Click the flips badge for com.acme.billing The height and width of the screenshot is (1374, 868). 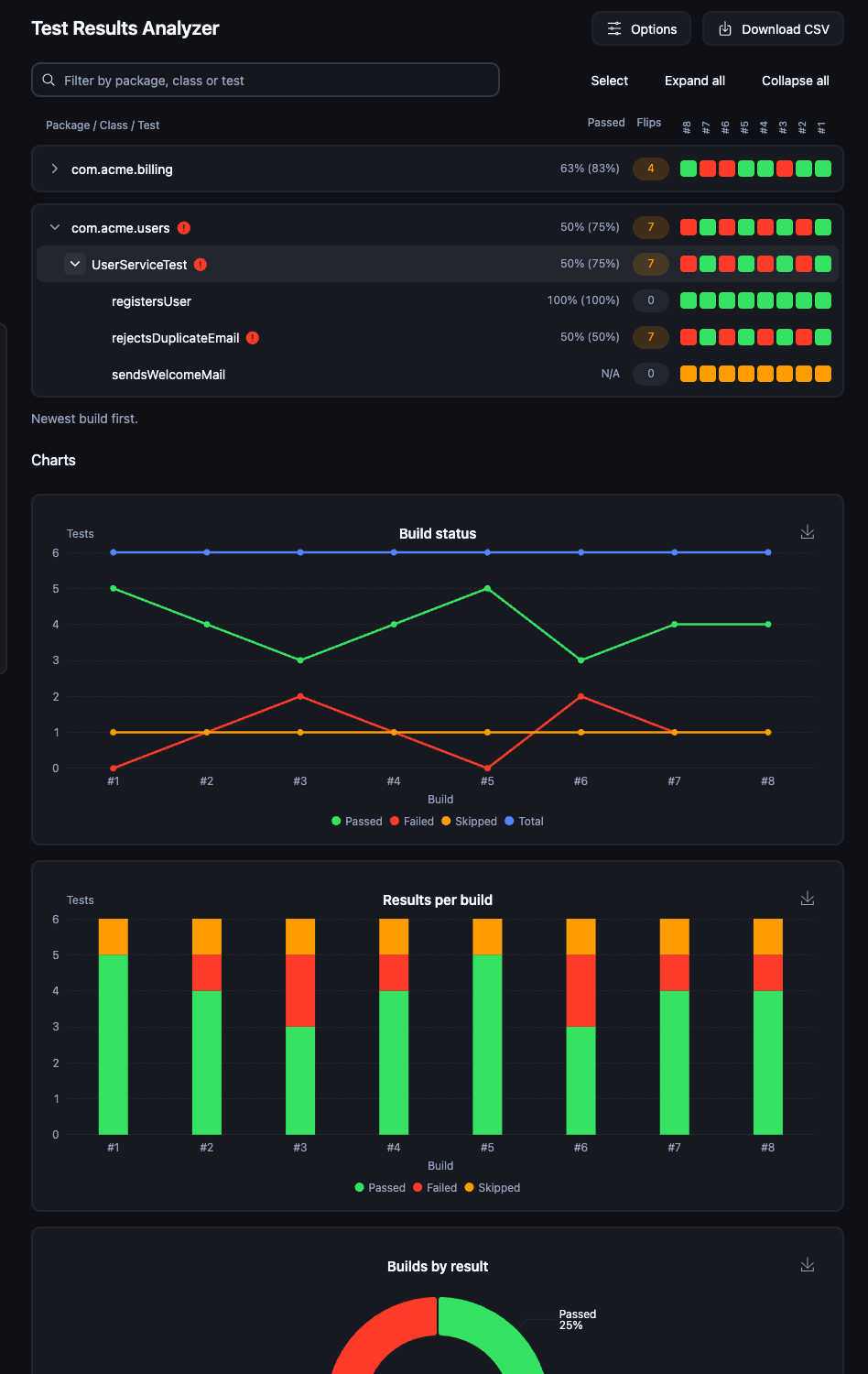coord(651,169)
